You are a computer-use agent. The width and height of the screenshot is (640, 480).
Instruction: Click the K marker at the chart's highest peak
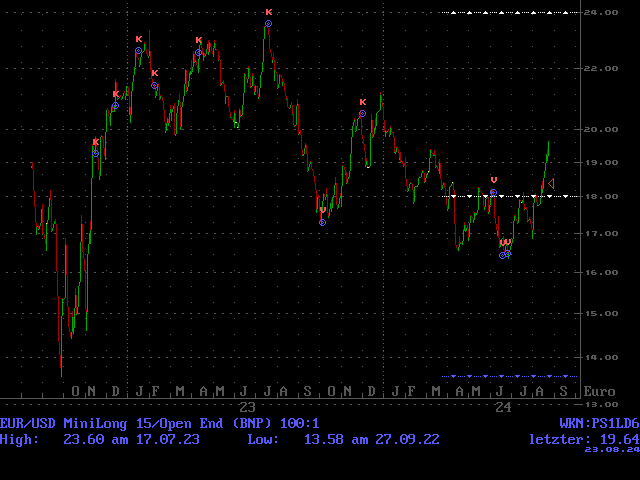tap(268, 12)
